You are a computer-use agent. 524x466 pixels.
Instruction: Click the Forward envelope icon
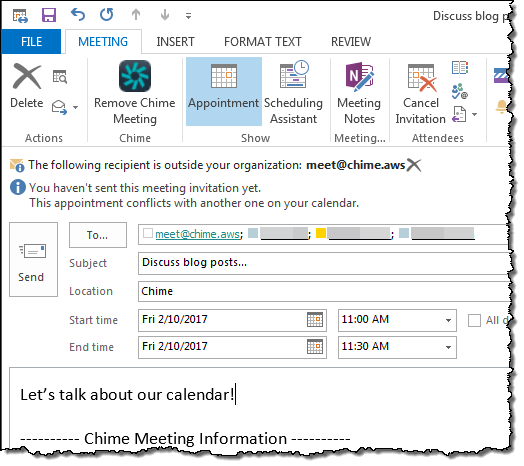click(x=59, y=107)
